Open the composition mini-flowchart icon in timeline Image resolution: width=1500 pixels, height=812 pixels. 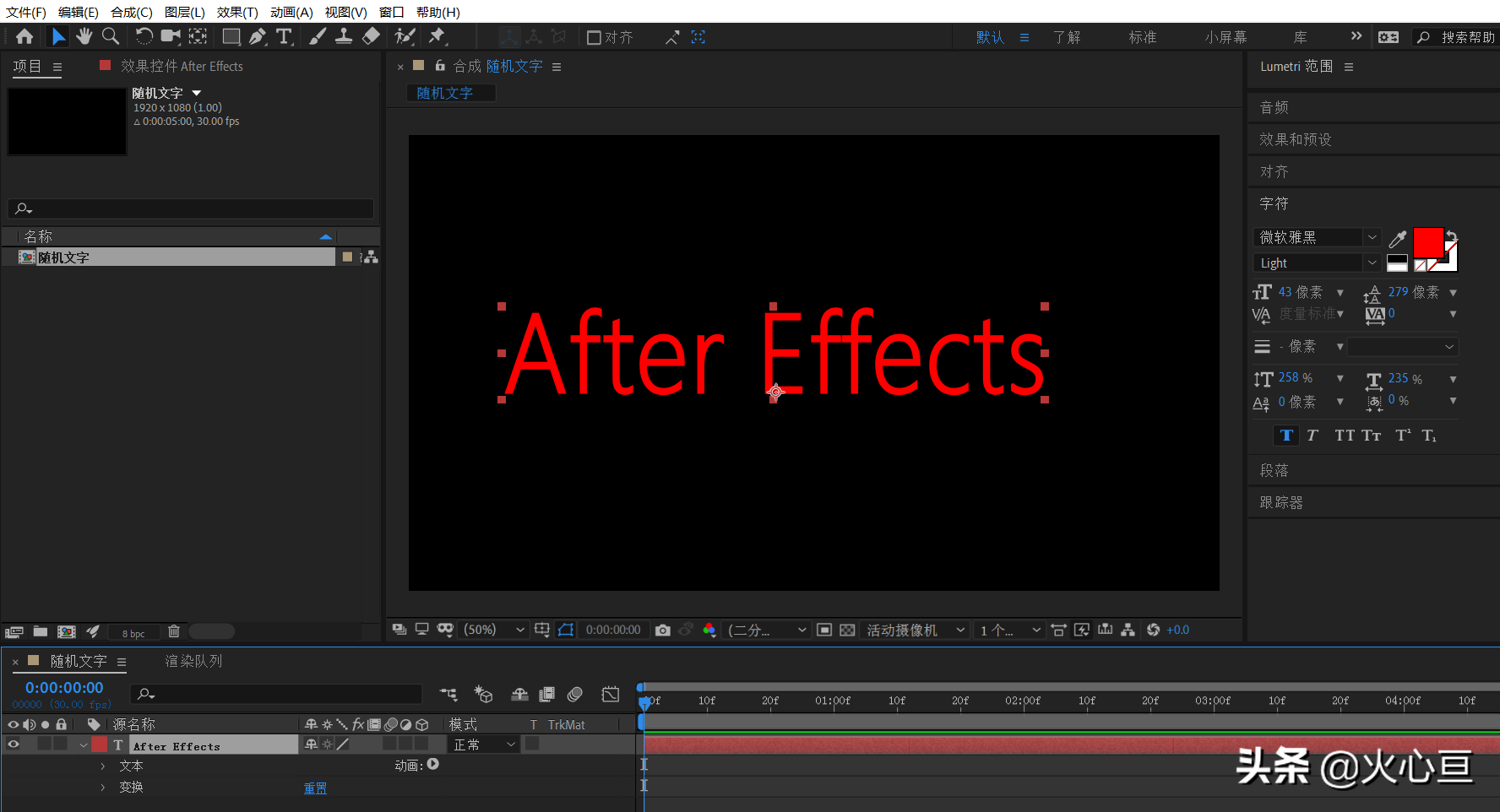(x=448, y=694)
